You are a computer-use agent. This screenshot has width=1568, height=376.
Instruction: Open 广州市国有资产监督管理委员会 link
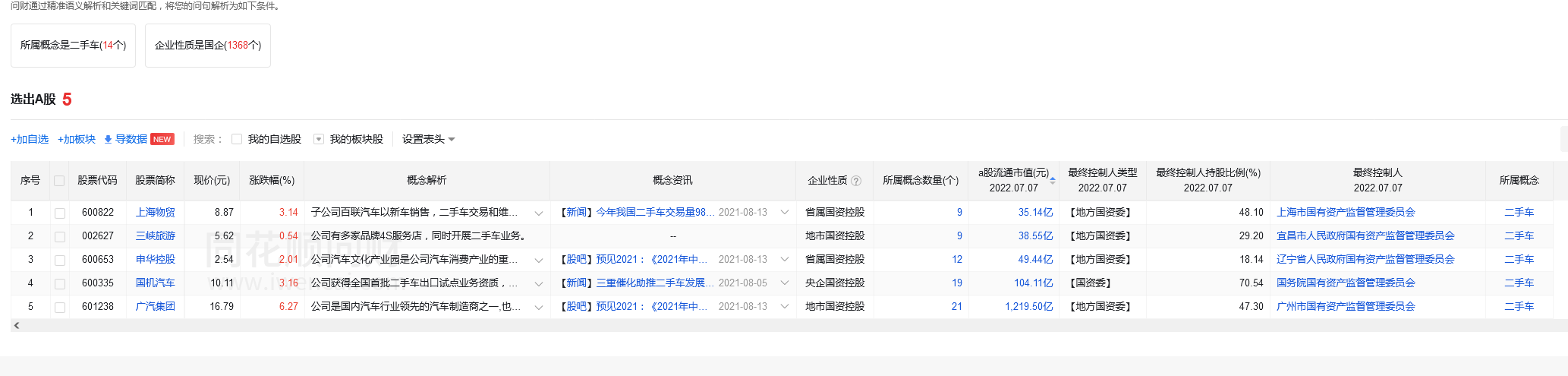(1346, 307)
